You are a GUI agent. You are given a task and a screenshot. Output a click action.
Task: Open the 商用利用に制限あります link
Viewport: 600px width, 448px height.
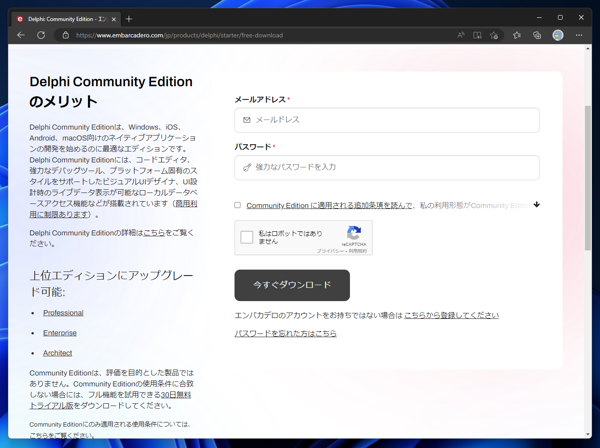click(x=113, y=209)
